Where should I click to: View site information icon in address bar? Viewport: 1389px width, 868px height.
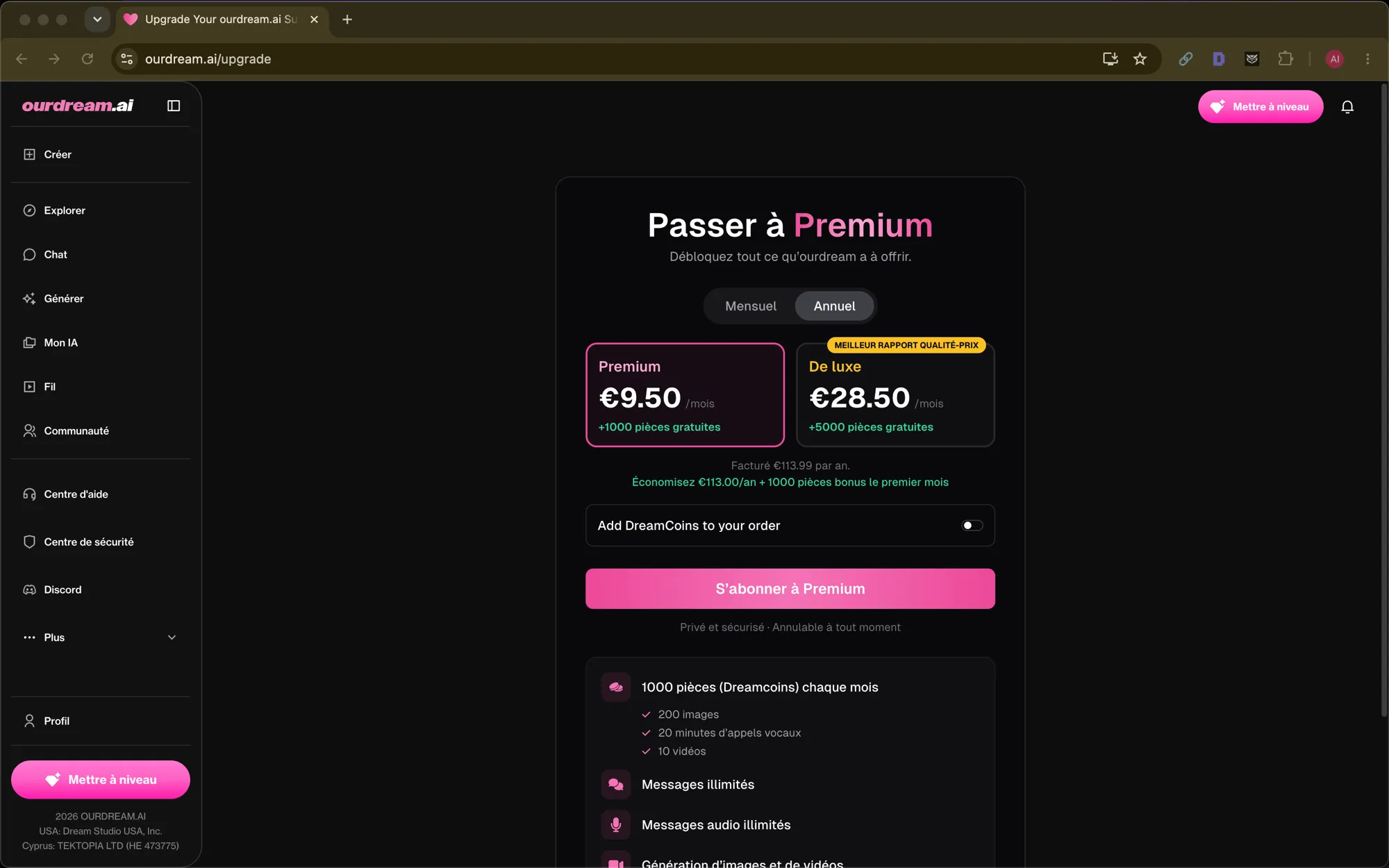pyautogui.click(x=127, y=59)
